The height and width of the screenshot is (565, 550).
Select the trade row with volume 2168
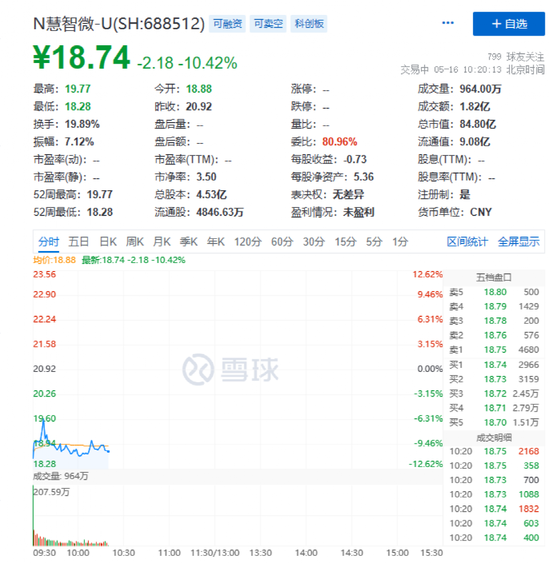tap(494, 451)
